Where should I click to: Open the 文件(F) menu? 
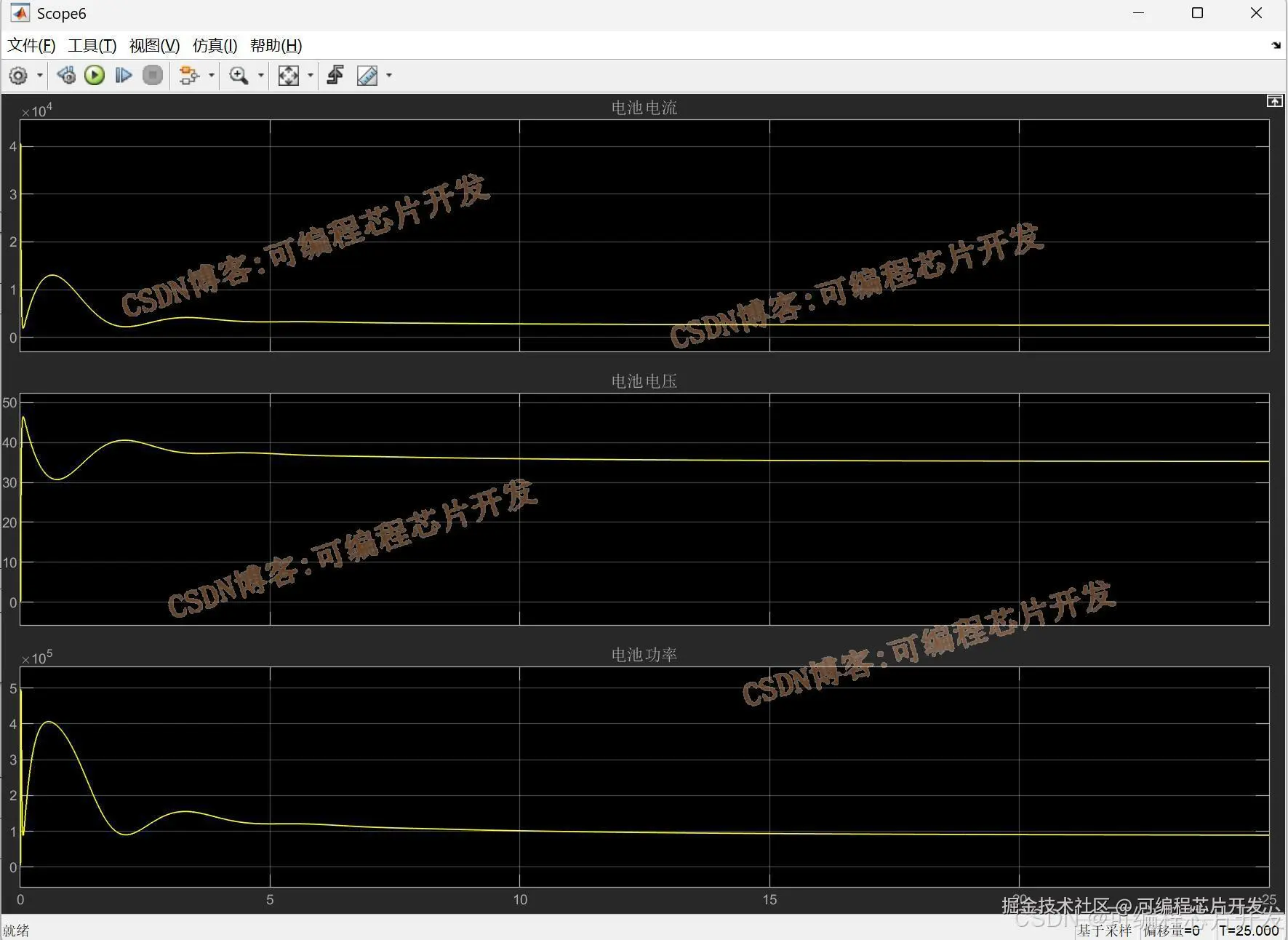point(31,46)
